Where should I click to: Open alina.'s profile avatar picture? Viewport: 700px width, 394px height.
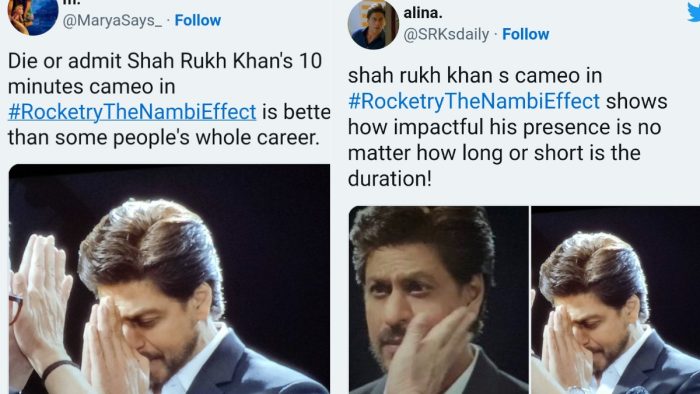point(373,25)
